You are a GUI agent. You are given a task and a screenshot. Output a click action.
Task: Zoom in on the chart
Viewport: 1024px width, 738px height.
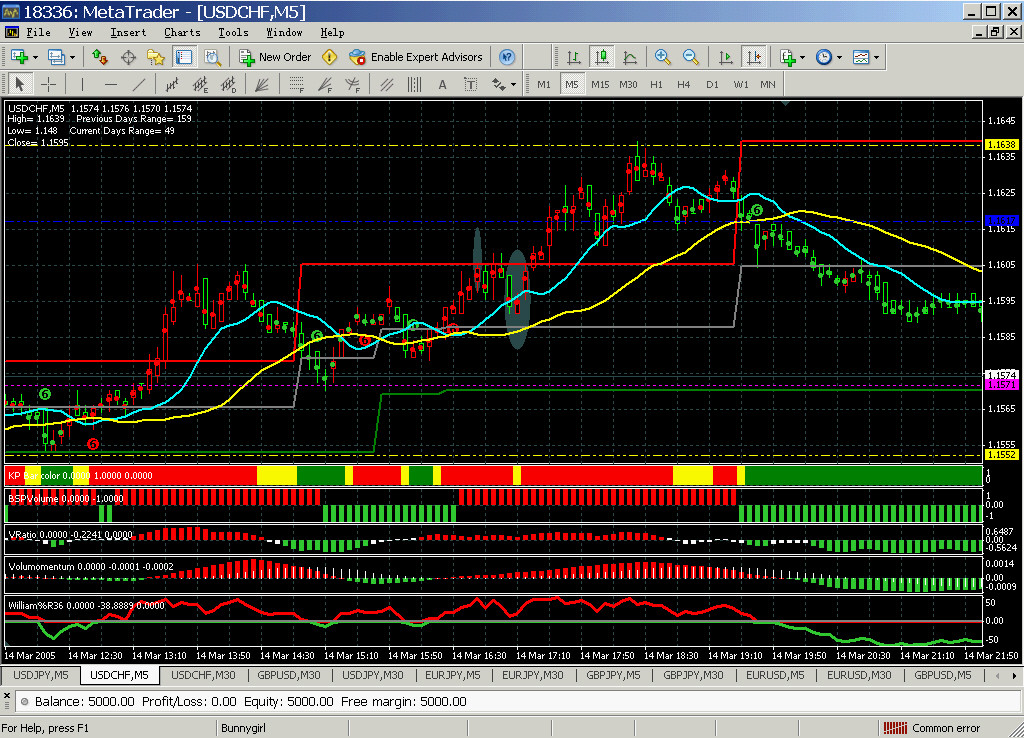click(x=663, y=57)
